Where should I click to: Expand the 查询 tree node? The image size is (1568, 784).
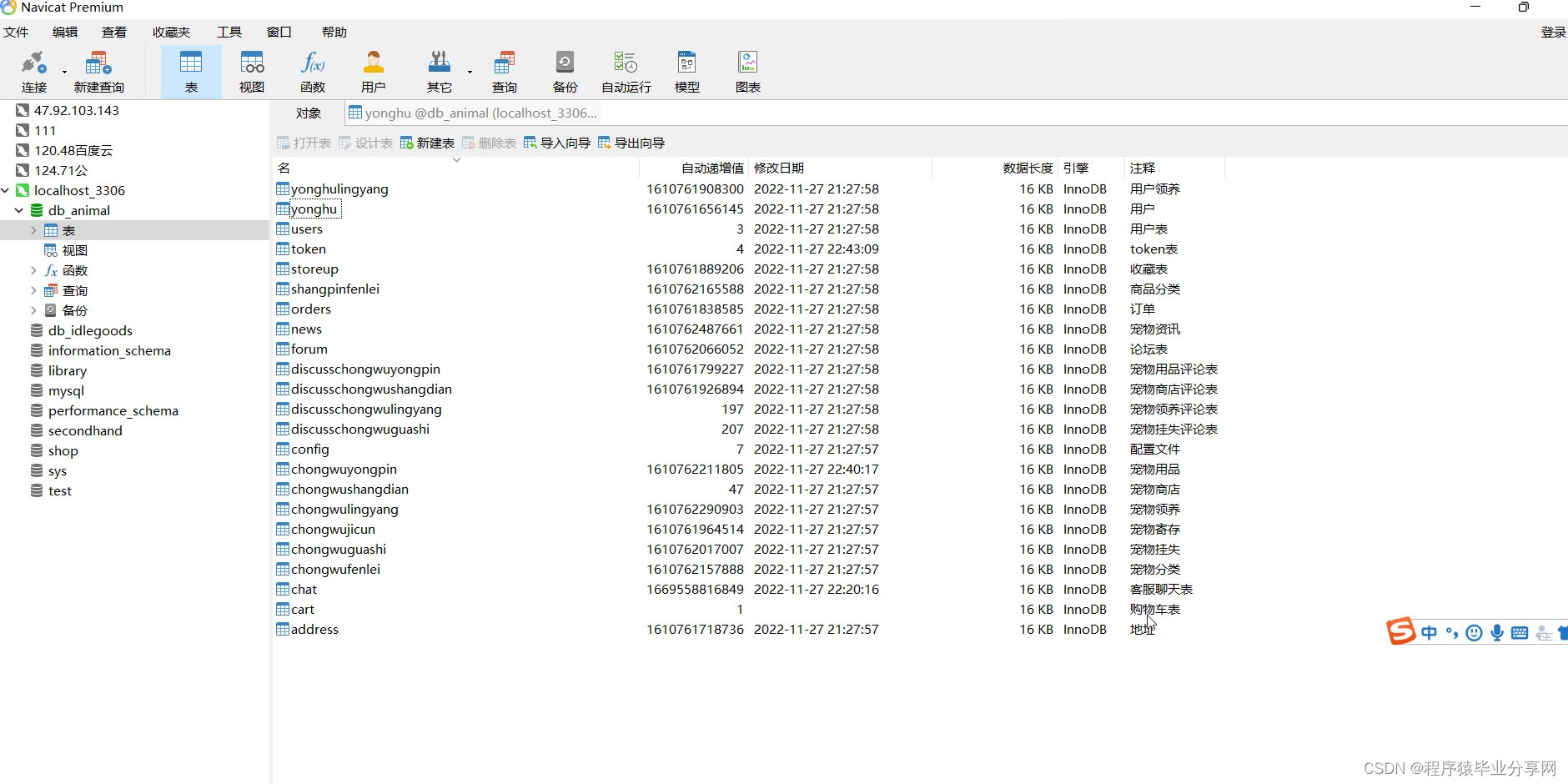33,291
